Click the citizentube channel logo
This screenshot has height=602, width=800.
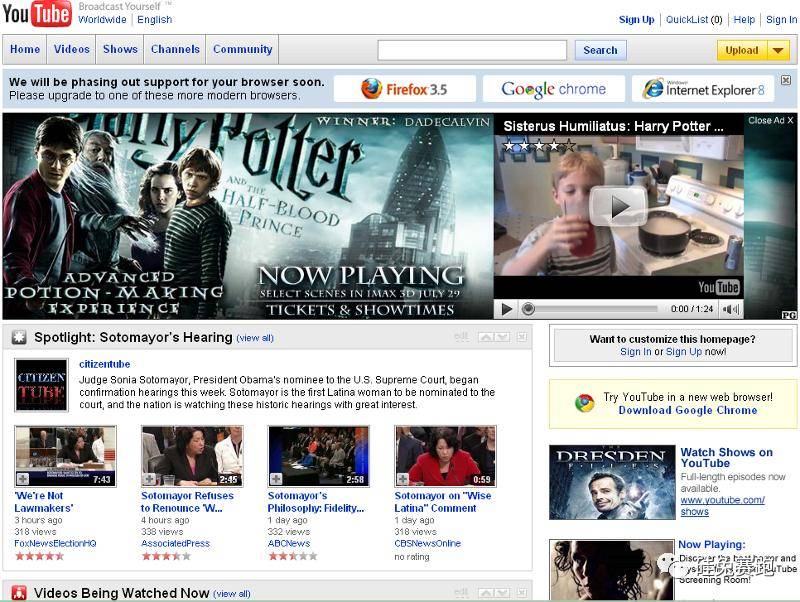coord(41,385)
